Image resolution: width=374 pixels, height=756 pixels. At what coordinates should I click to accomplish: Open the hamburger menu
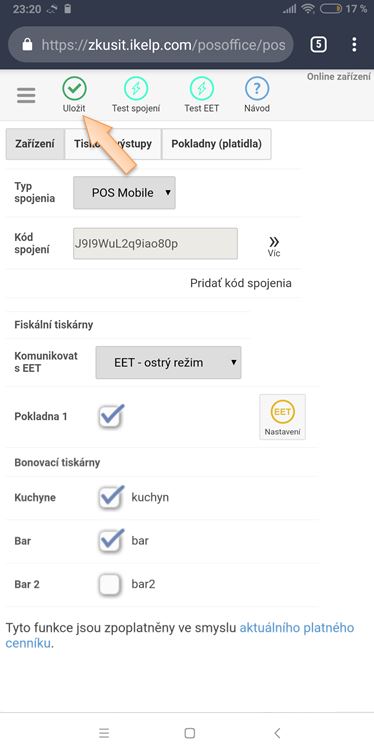pos(26,95)
